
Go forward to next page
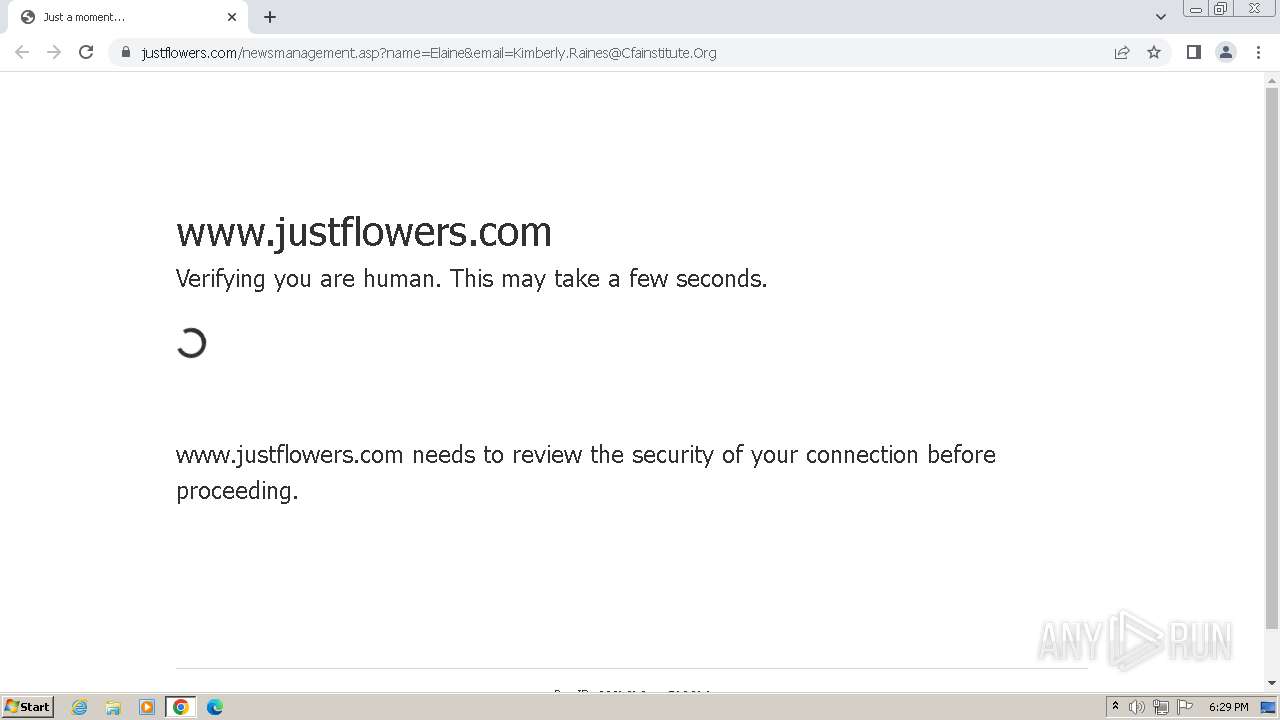tap(54, 52)
